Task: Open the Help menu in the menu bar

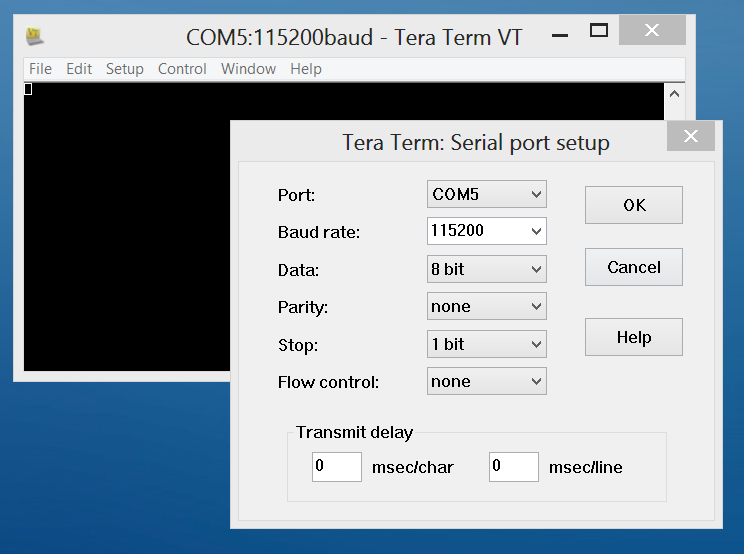Action: (x=306, y=69)
